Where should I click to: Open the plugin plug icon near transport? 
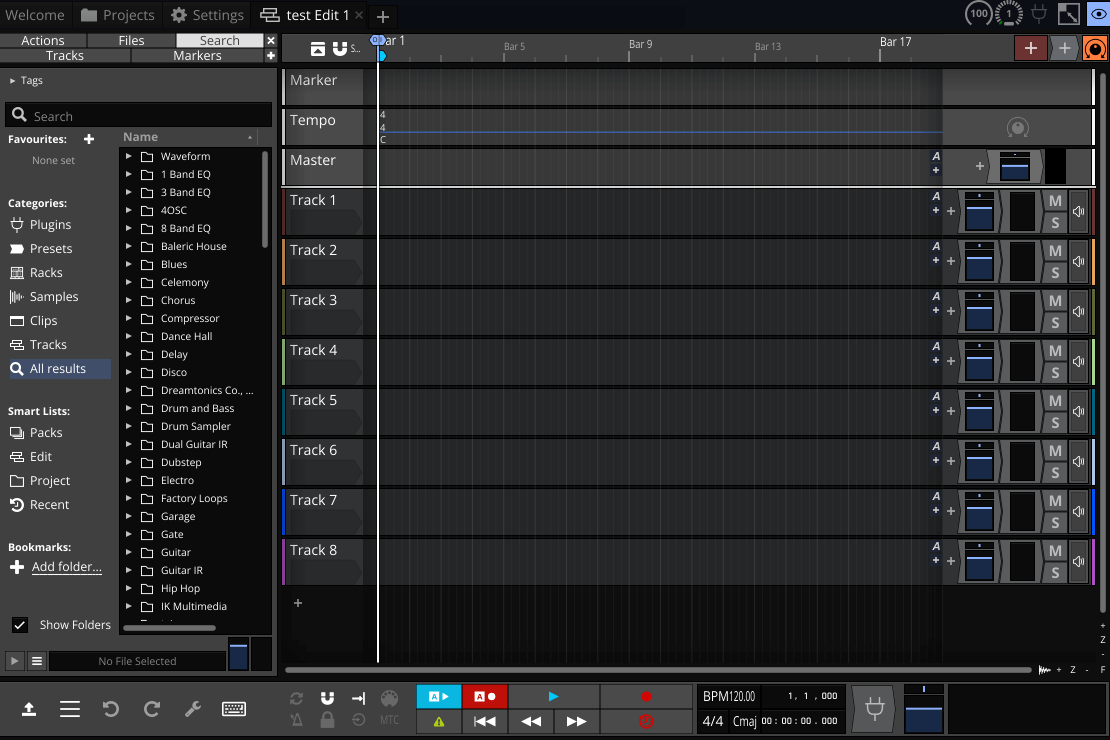875,709
